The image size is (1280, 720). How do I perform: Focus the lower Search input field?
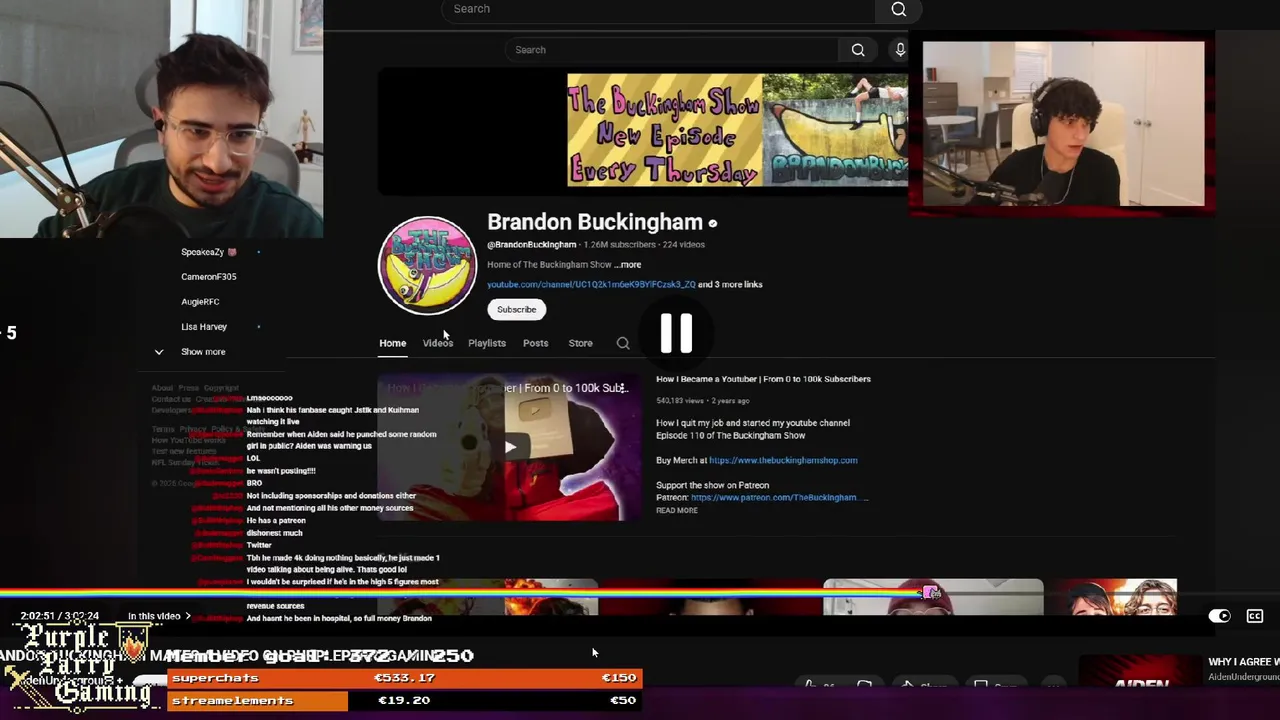click(672, 50)
